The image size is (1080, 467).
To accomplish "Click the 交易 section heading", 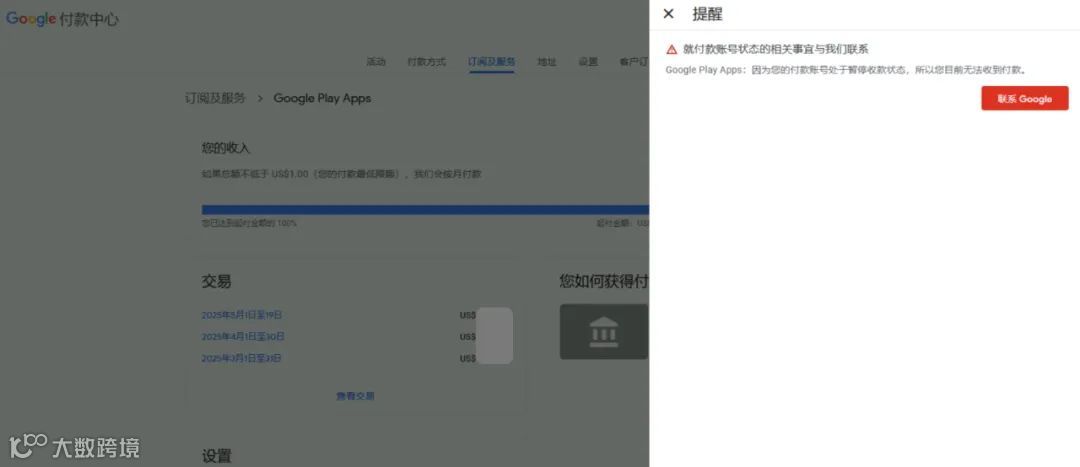I will (x=216, y=281).
